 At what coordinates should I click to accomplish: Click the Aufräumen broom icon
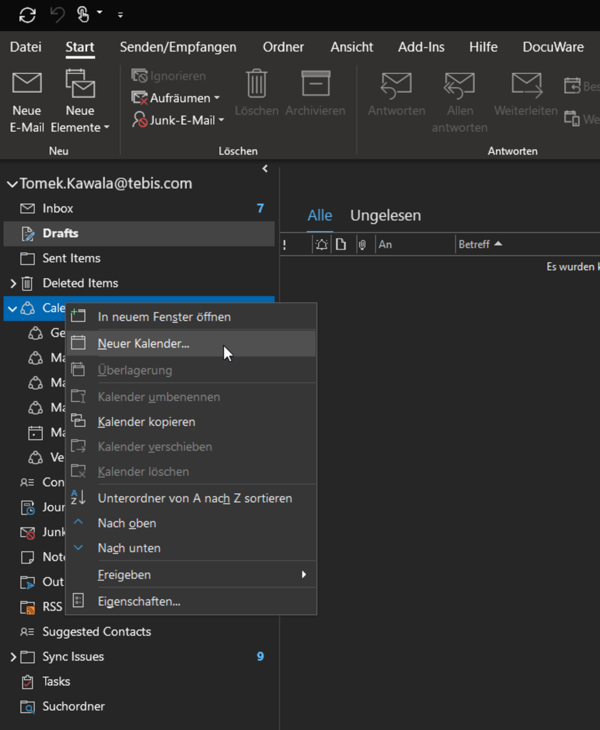pos(141,98)
